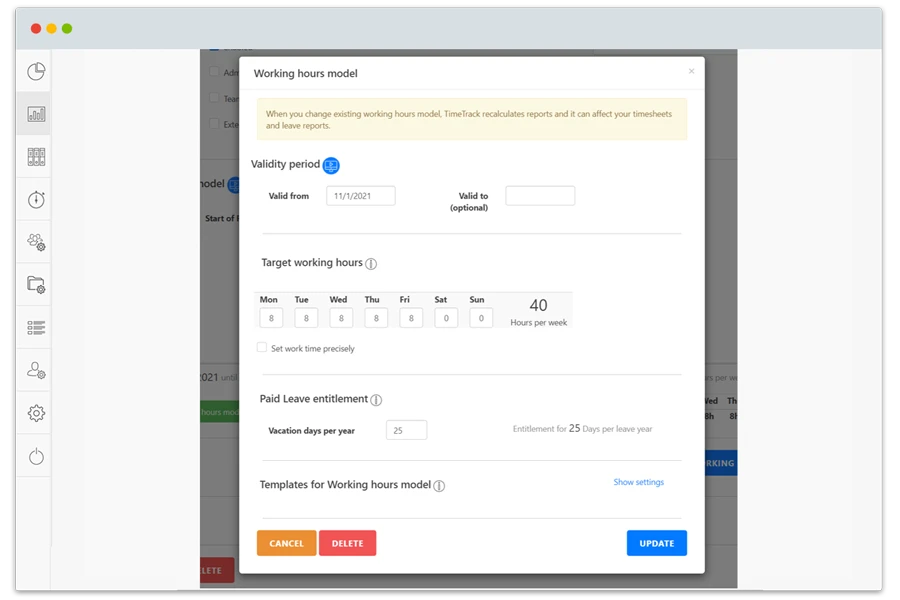Viewport: 900px width, 600px height.
Task: Click the orange CANCEL button
Action: tap(286, 543)
